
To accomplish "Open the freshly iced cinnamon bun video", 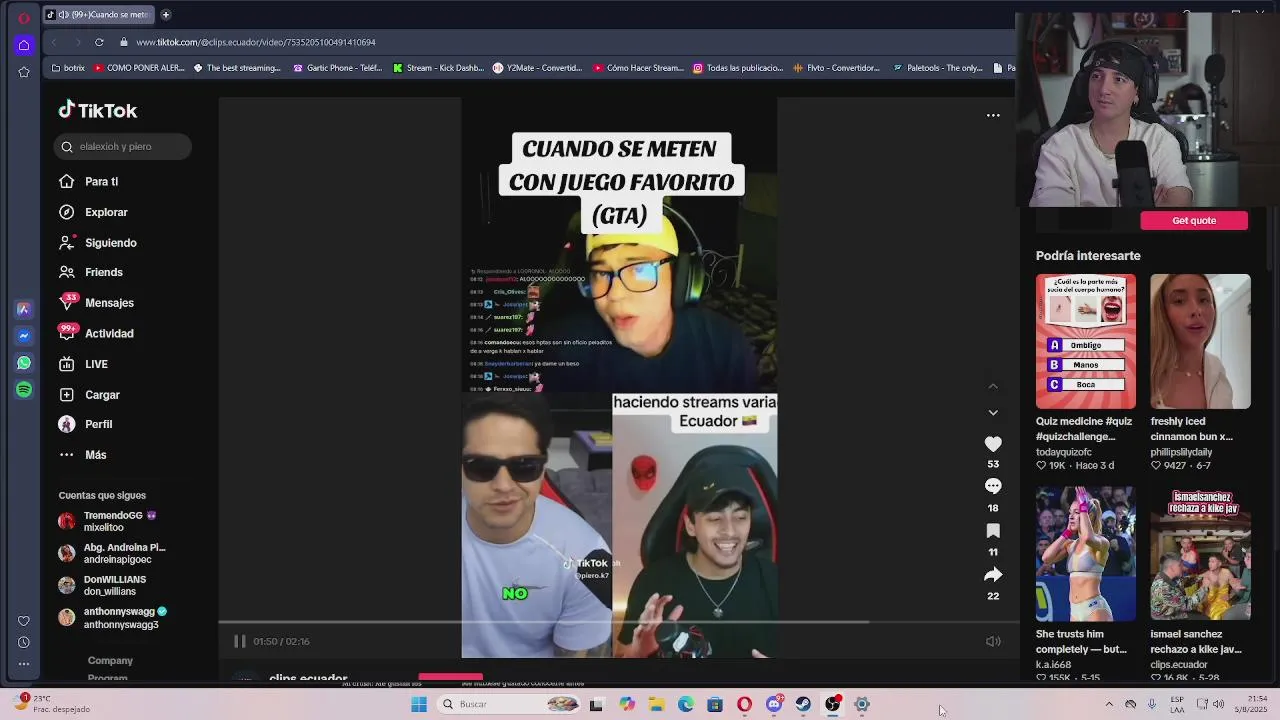I will [x=1200, y=341].
